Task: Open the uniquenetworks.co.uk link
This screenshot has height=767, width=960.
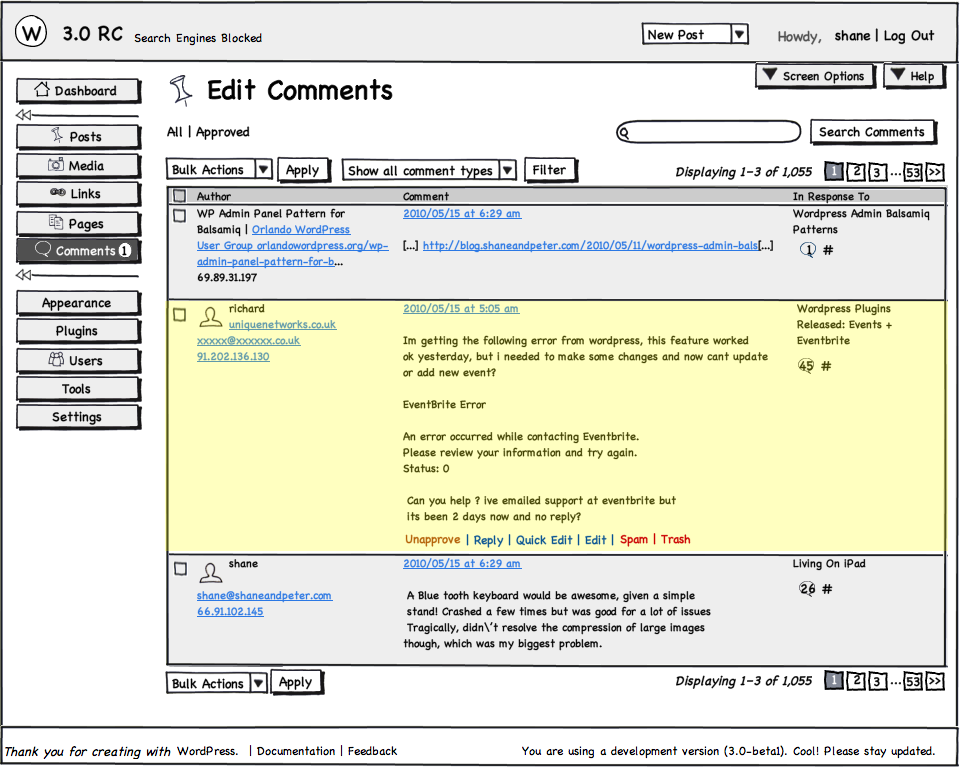Action: (282, 324)
